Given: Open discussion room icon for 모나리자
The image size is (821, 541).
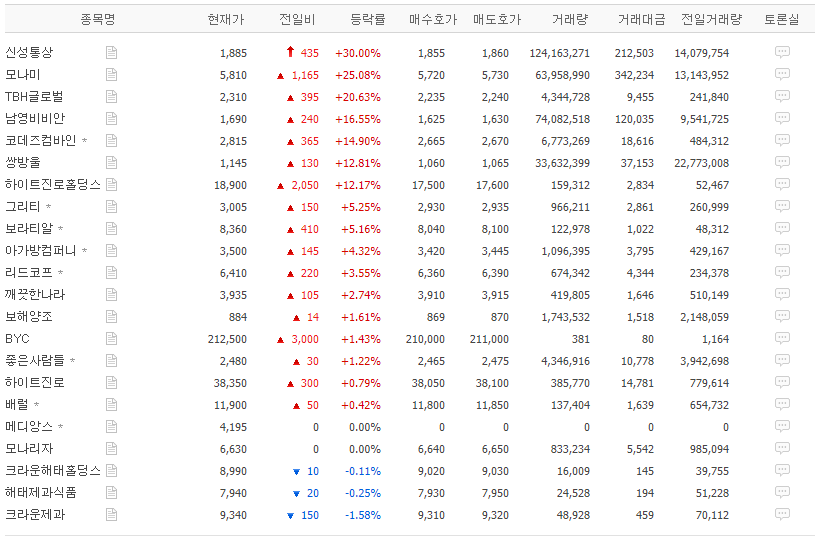Looking at the screenshot, I should [782, 448].
